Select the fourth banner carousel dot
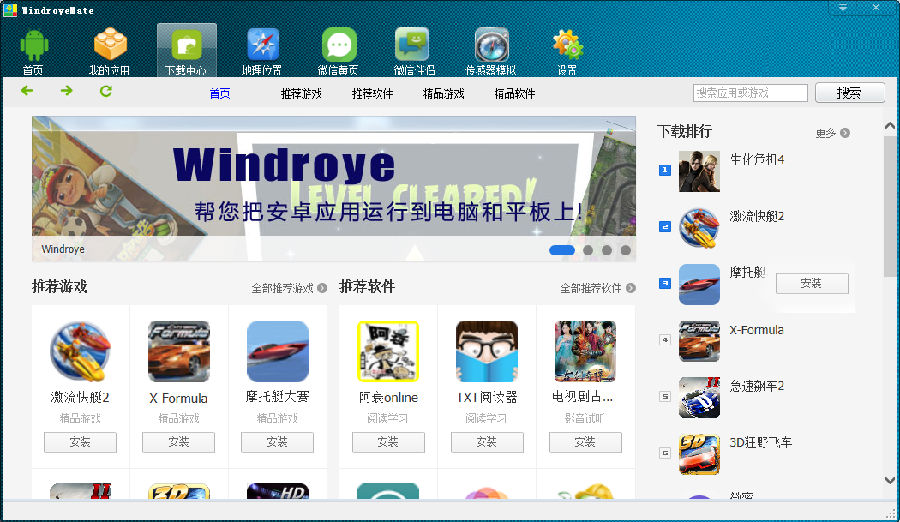Screen dimensions: 900x522 pos(626,250)
